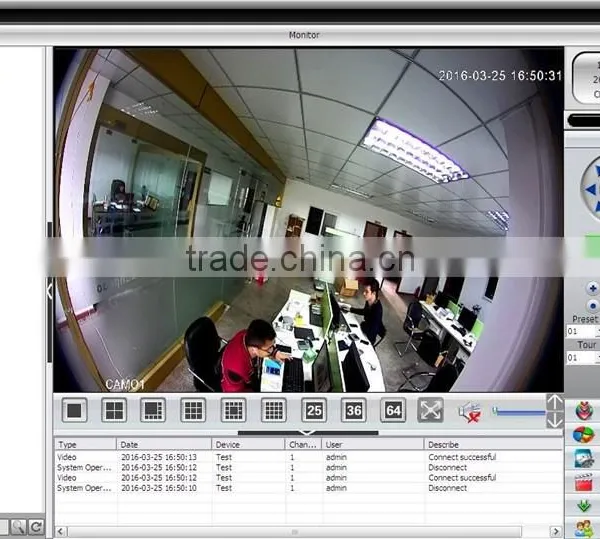Sort the log by the User column
The height and width of the screenshot is (539, 600).
[x=373, y=445]
